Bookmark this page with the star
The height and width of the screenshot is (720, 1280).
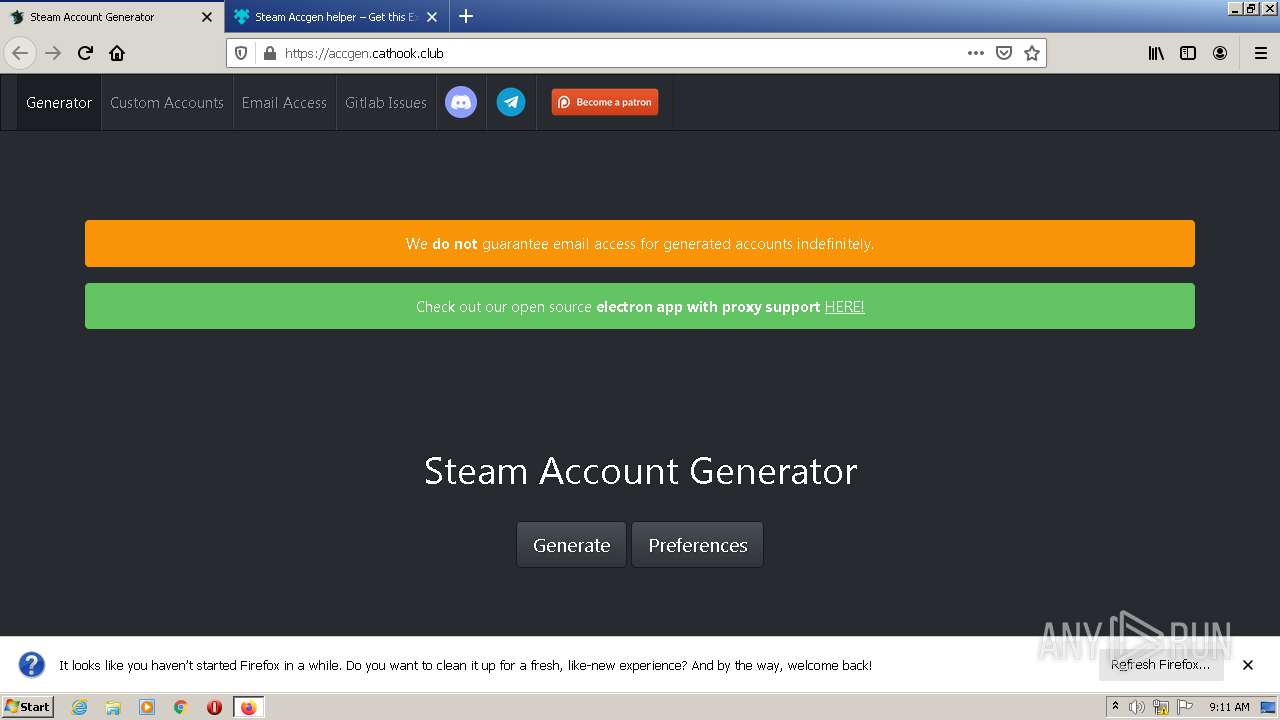[1032, 53]
